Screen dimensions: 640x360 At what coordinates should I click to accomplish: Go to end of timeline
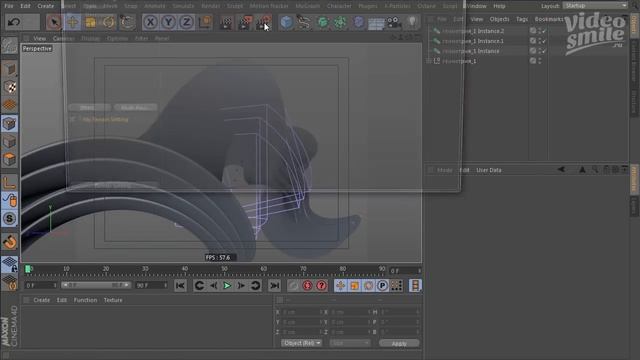tap(275, 286)
